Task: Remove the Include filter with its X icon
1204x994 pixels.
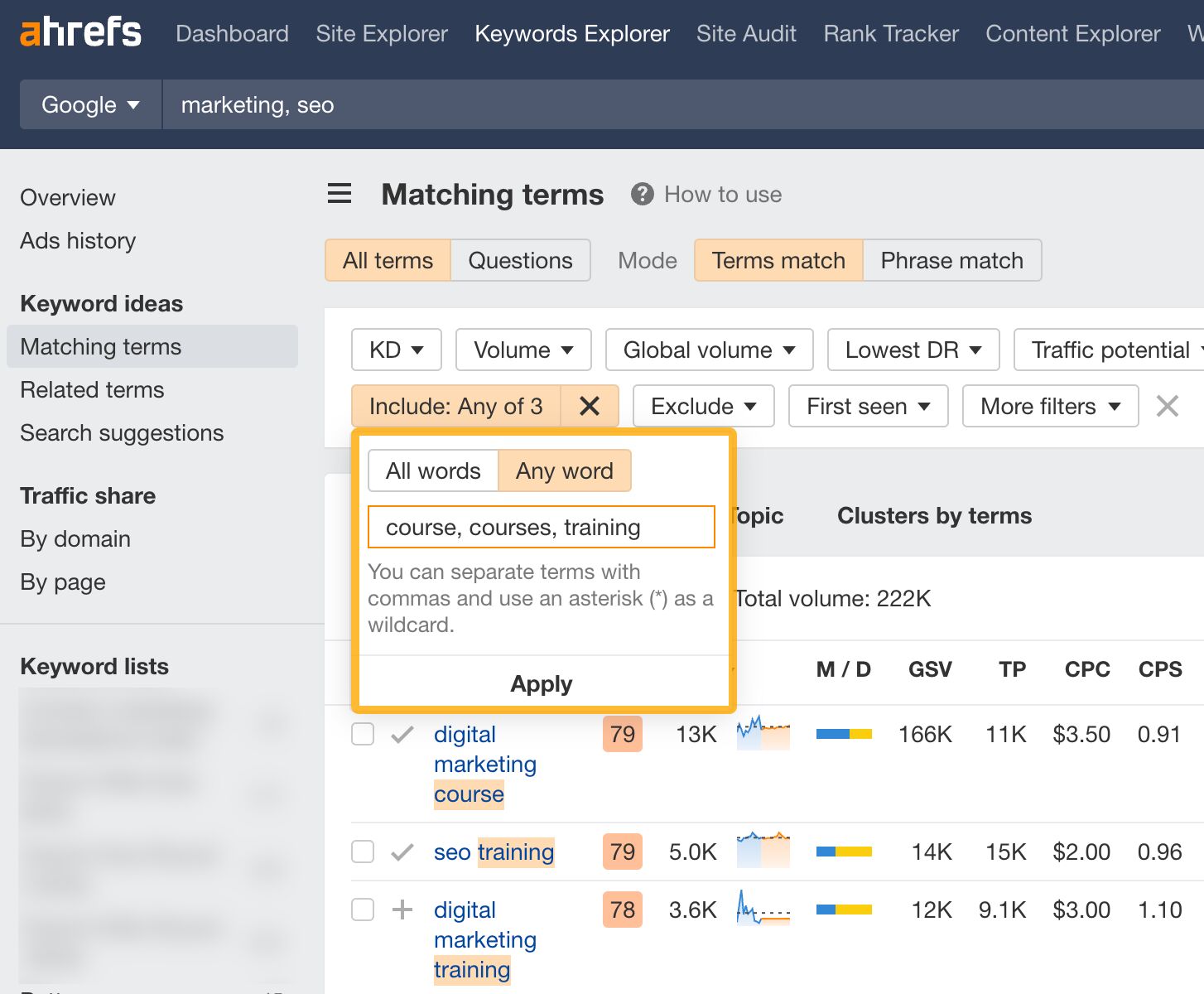Action: tap(590, 406)
